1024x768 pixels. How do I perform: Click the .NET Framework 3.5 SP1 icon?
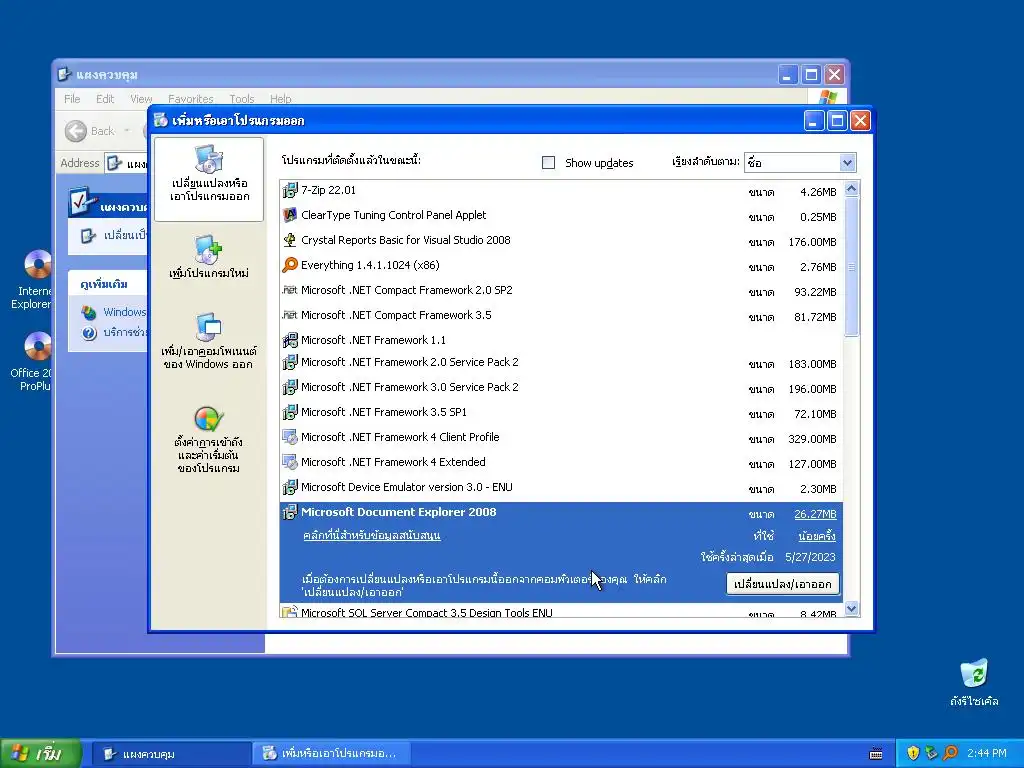point(290,412)
